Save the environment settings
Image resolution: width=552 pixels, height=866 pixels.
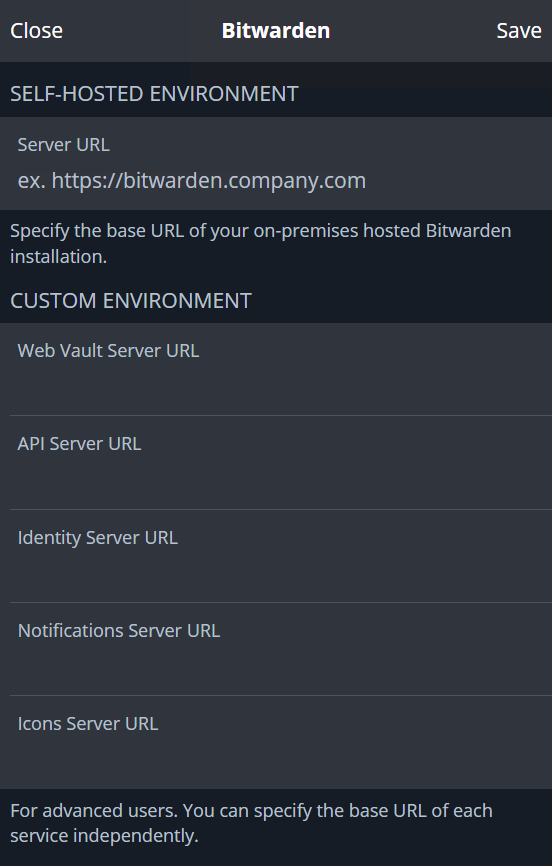[x=518, y=30]
